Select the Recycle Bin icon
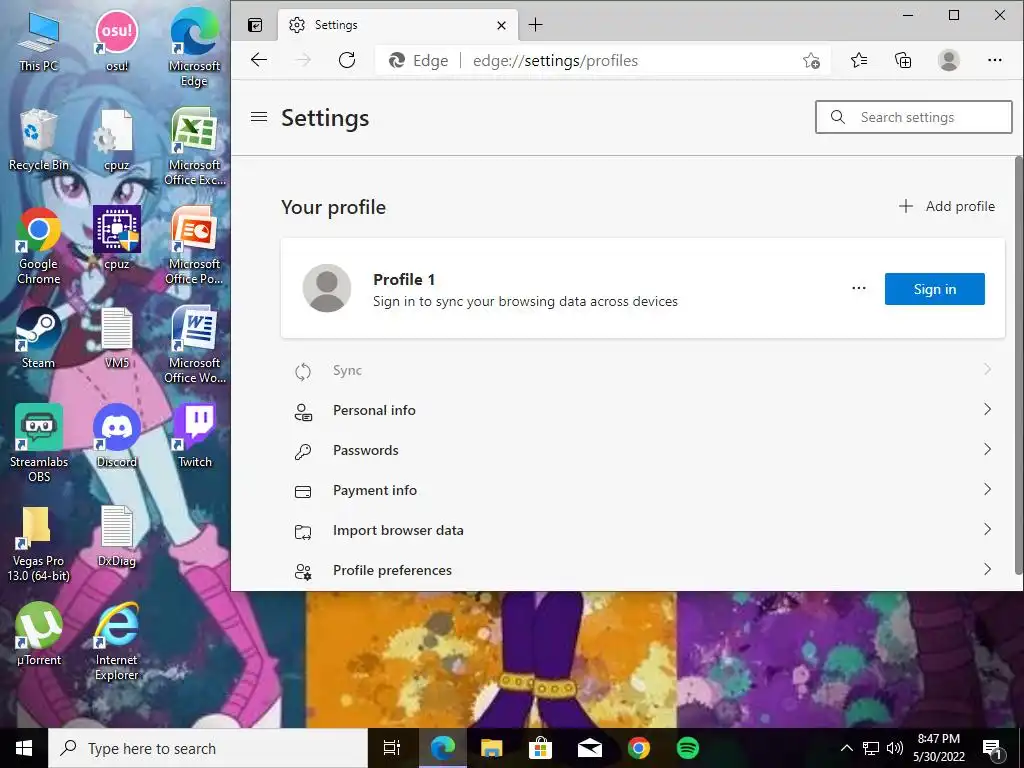The height and width of the screenshot is (768, 1024). pyautogui.click(x=39, y=140)
